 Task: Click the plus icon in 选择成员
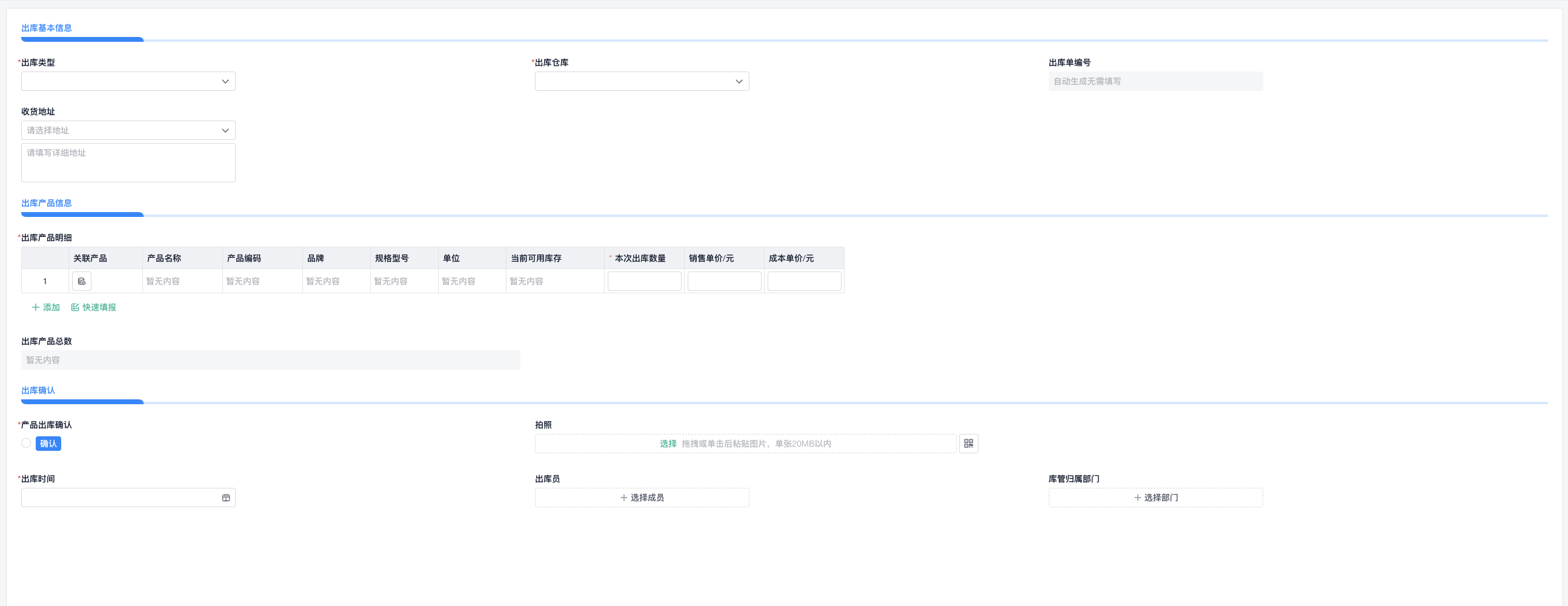(623, 498)
